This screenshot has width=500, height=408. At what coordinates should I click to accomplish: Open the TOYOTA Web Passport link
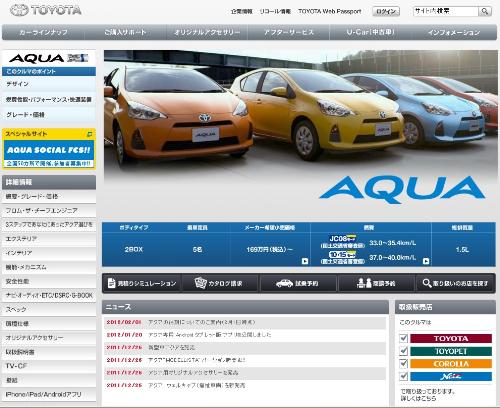click(x=330, y=11)
